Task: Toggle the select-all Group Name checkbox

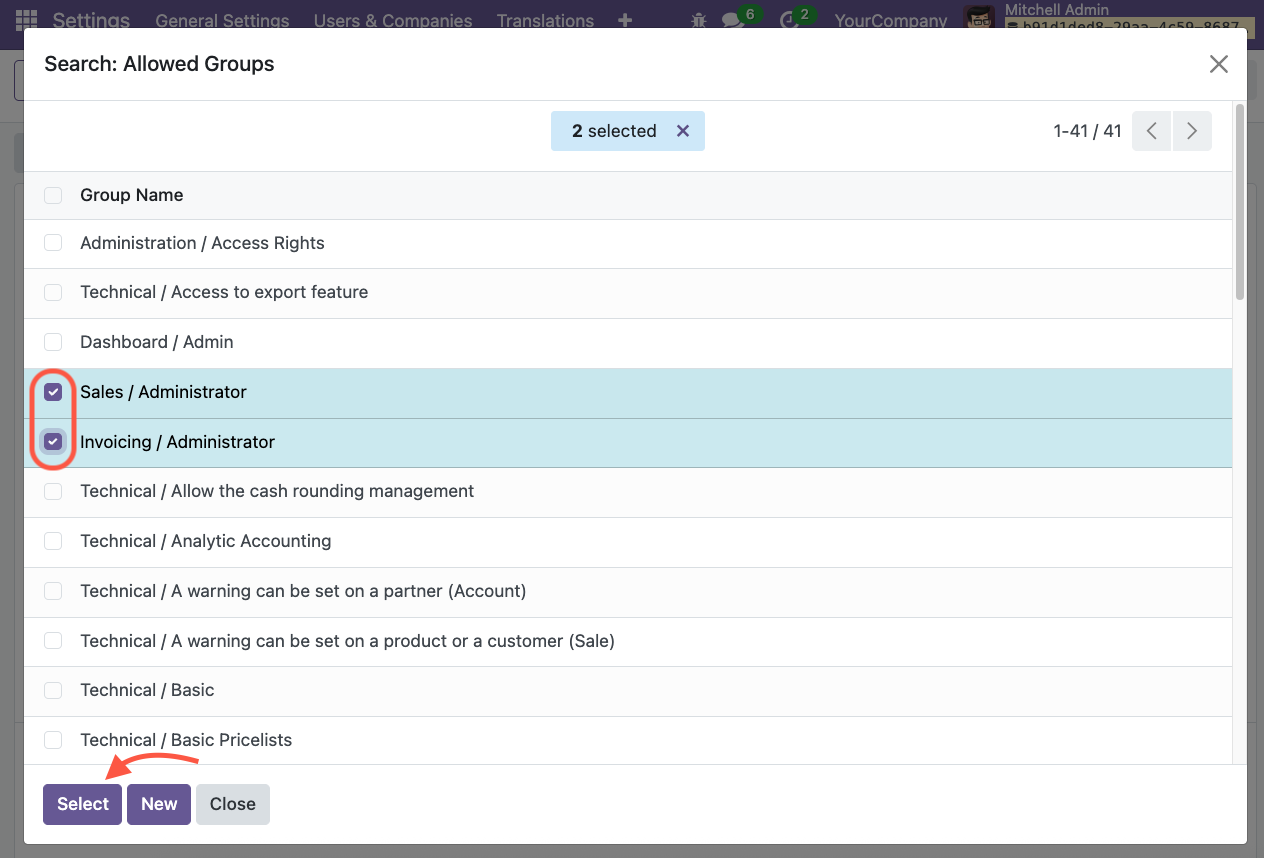Action: coord(53,195)
